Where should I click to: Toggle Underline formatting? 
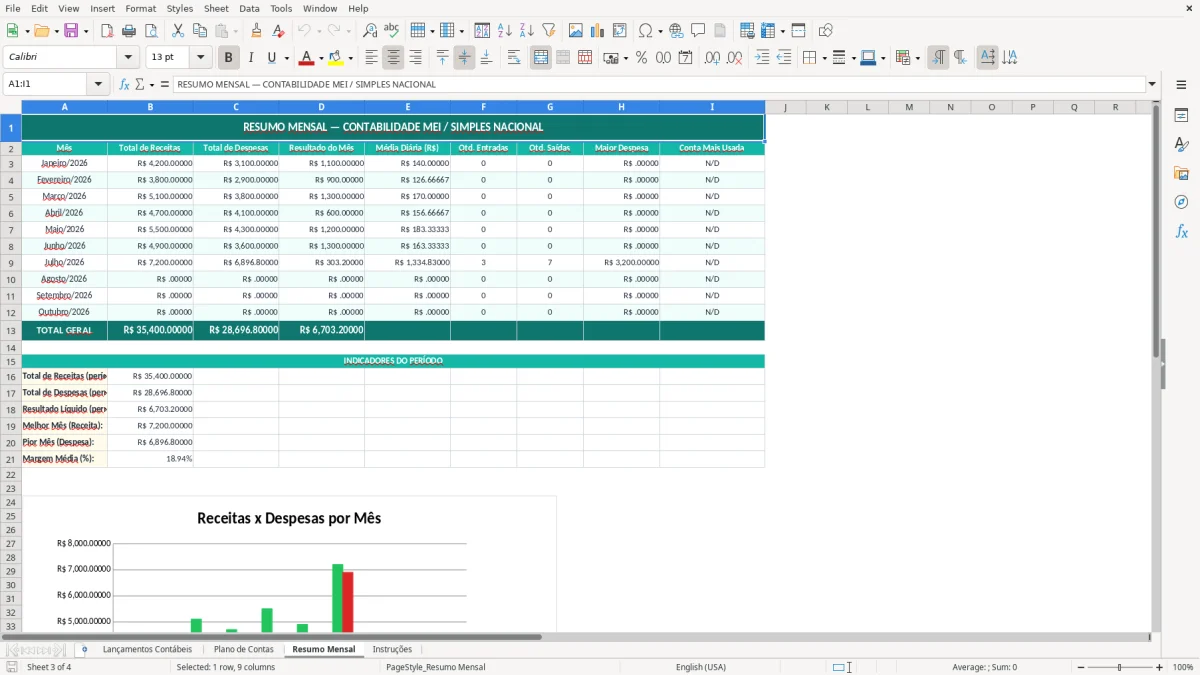pyautogui.click(x=273, y=58)
